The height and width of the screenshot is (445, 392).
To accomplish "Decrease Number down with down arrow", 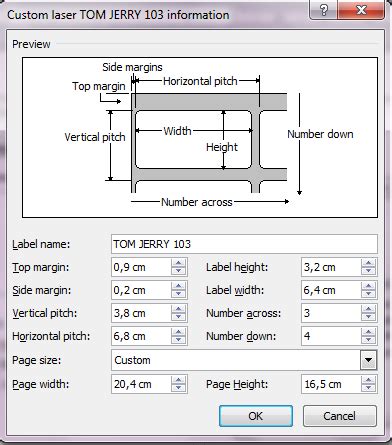I will point(368,340).
